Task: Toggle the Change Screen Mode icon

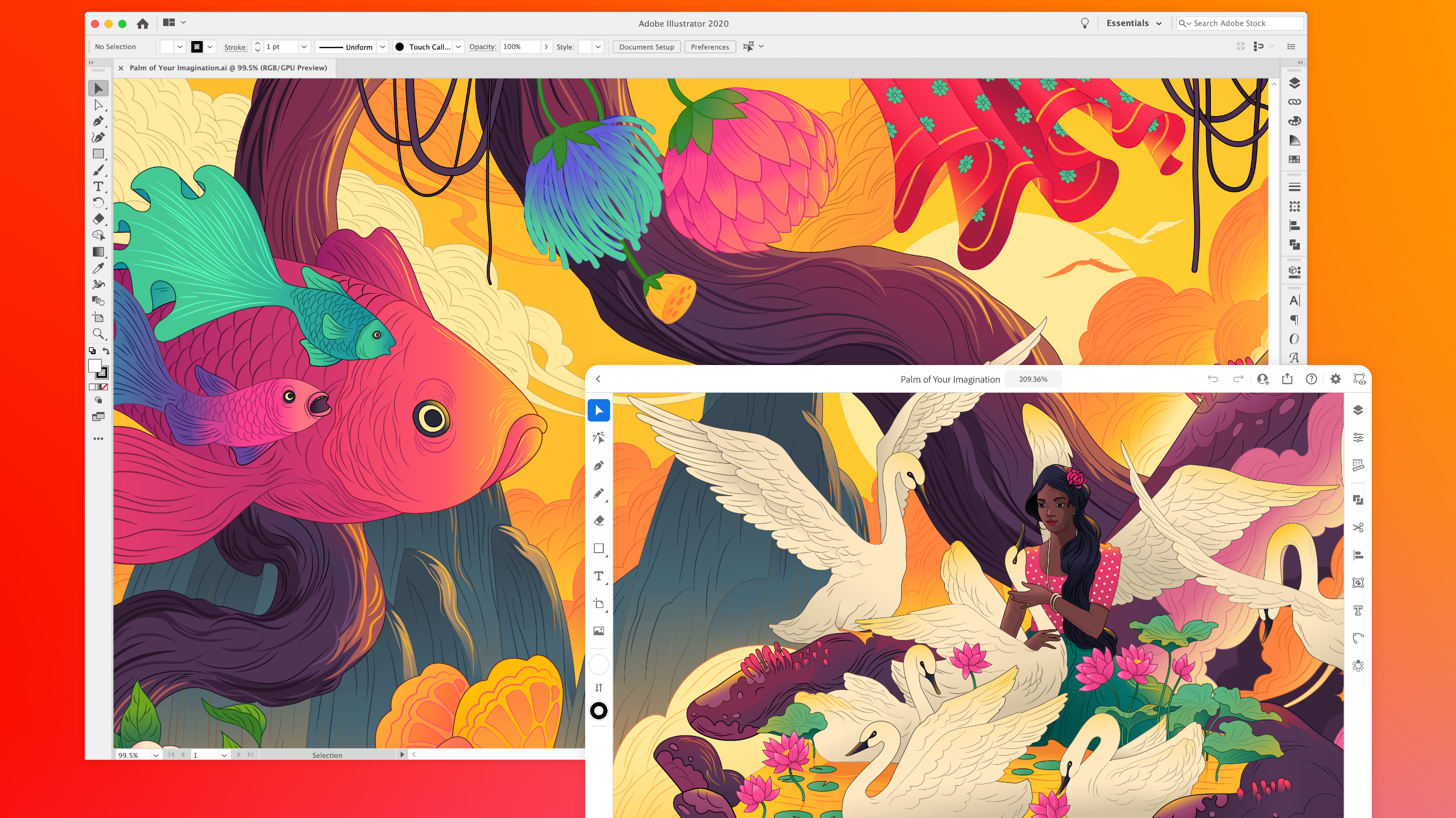Action: tap(99, 417)
